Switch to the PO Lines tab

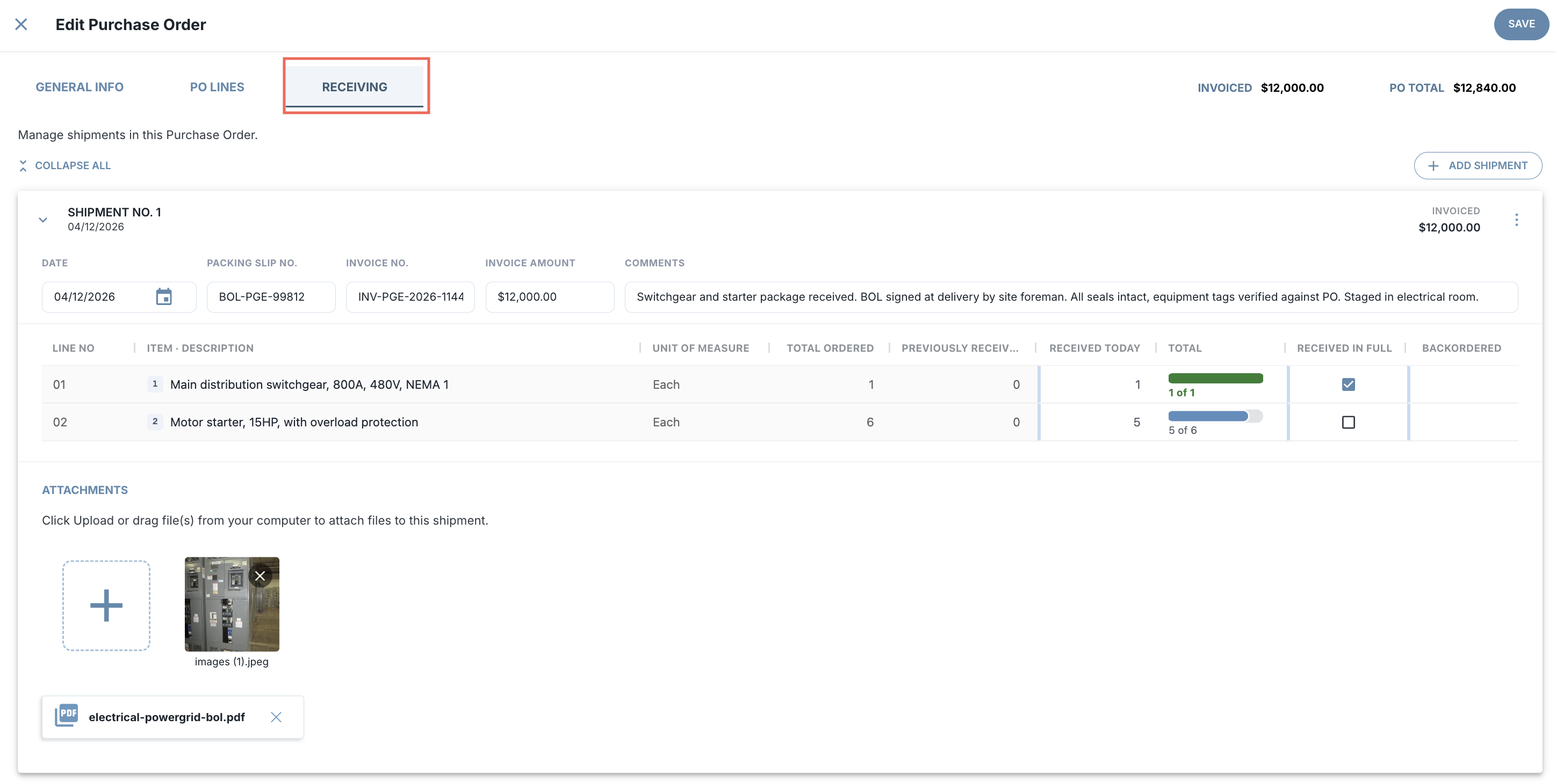pyautogui.click(x=217, y=87)
